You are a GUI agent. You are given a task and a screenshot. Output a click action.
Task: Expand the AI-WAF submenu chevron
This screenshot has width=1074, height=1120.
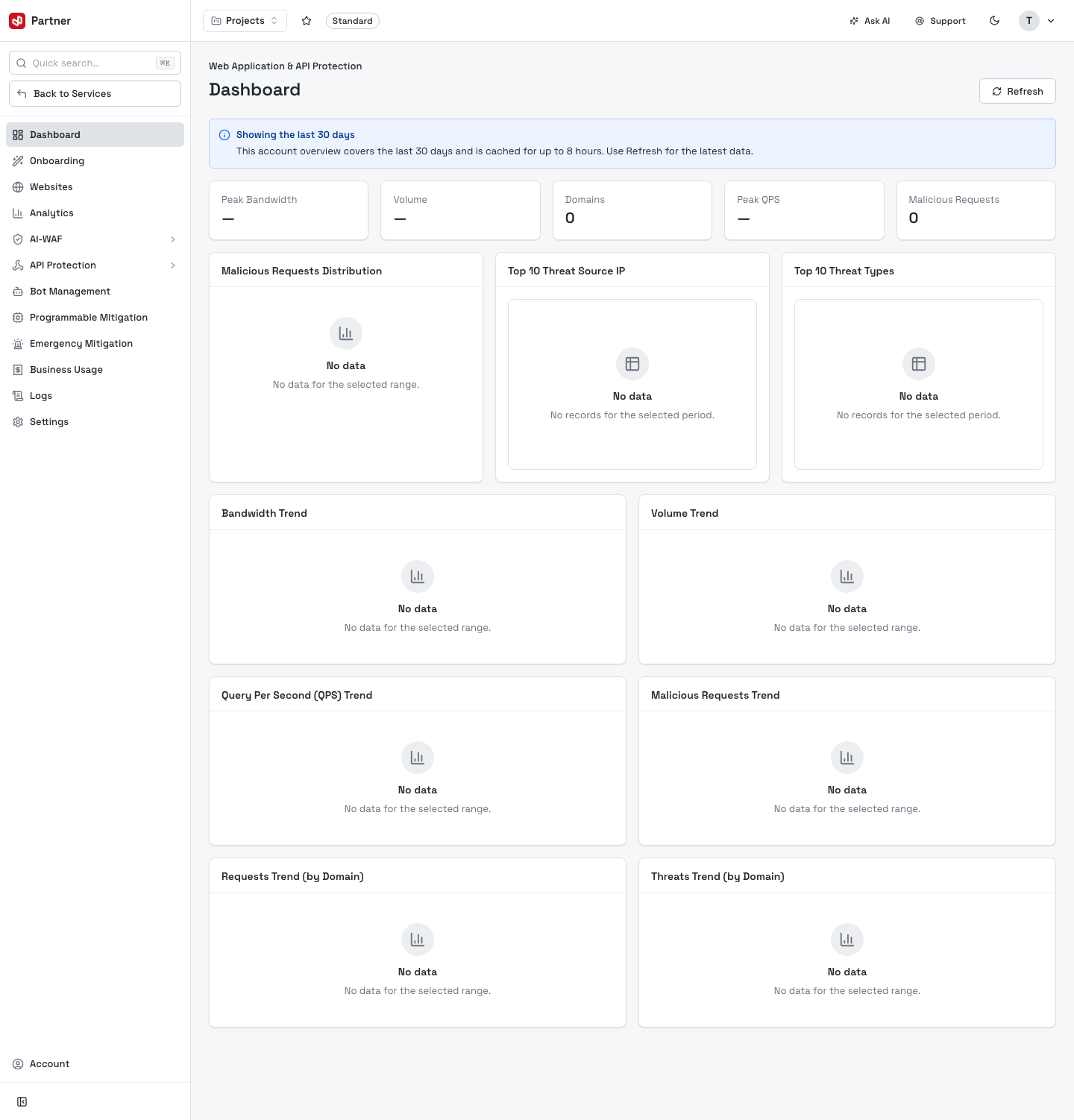point(173,239)
